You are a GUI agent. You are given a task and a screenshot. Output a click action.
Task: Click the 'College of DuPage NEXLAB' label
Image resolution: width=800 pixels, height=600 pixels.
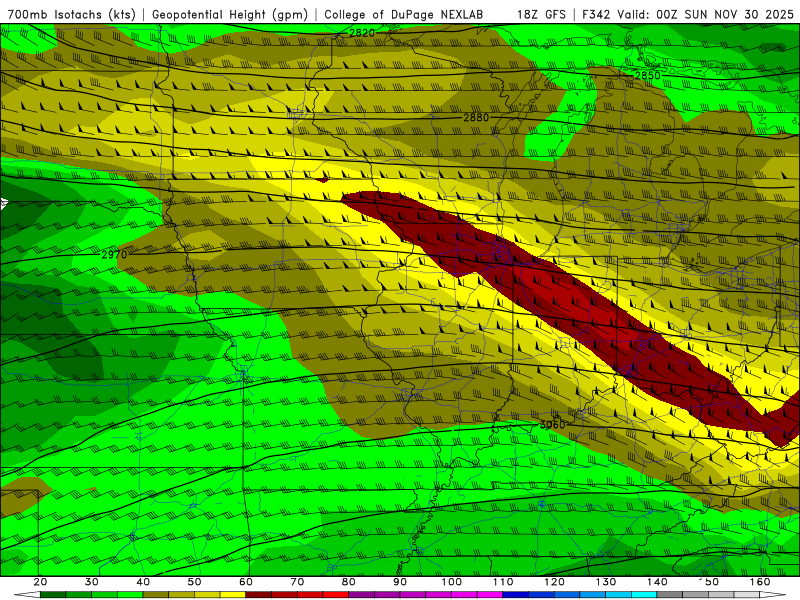coord(404,15)
